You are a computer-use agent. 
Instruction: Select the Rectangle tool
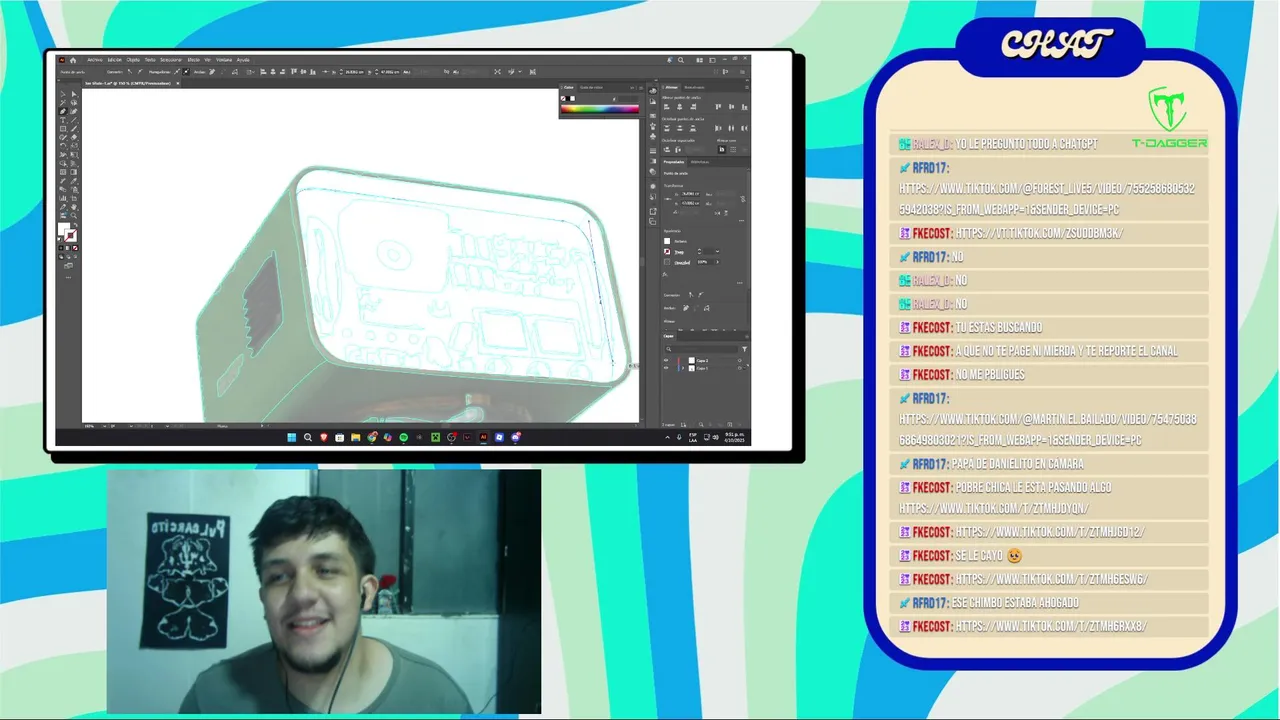pos(63,128)
